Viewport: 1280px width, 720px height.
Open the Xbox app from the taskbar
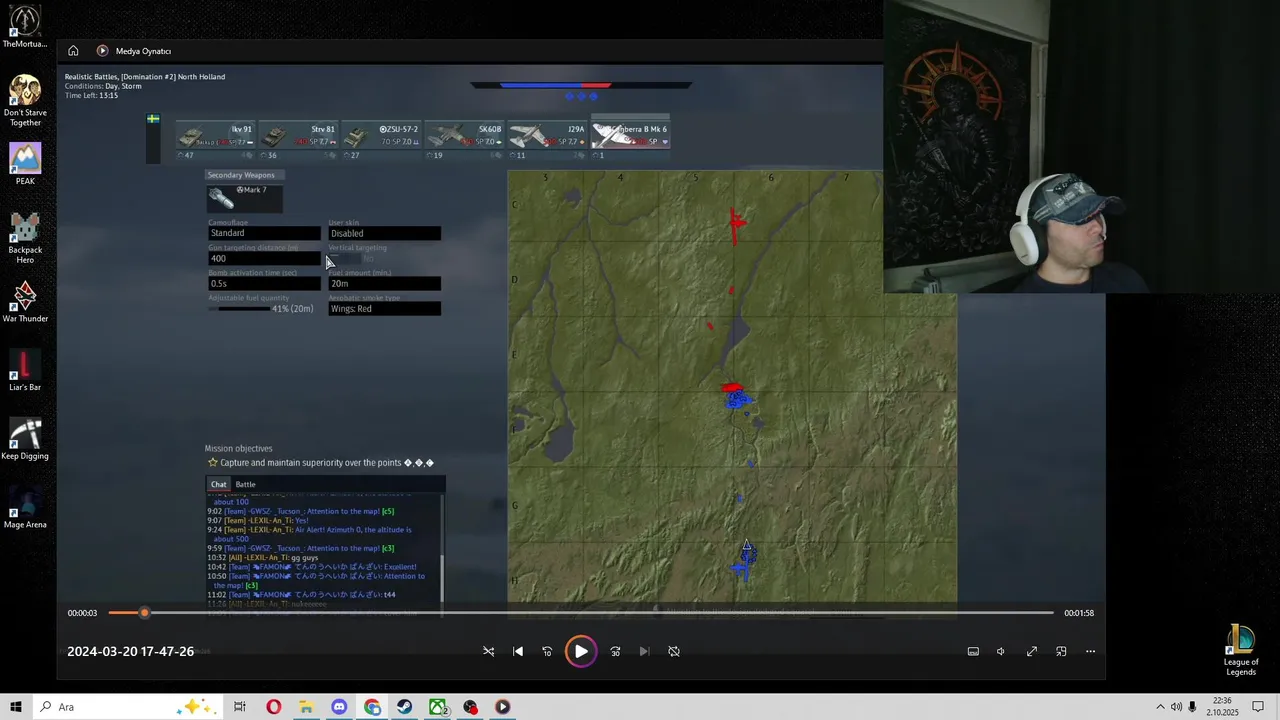click(x=437, y=707)
